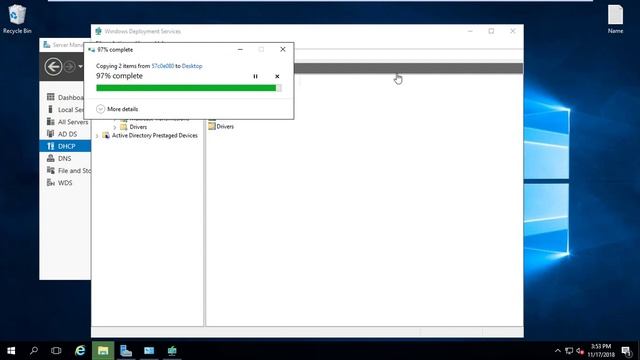Click the Windows Deployment Services title icon
Screen dimensions: 640x360
pos(98,31)
